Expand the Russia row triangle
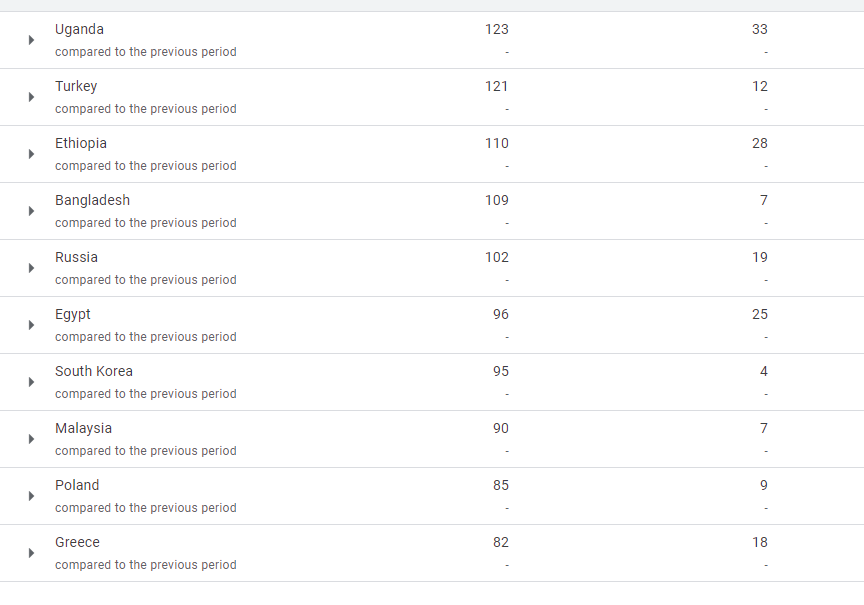This screenshot has height=605, width=864. point(31,268)
